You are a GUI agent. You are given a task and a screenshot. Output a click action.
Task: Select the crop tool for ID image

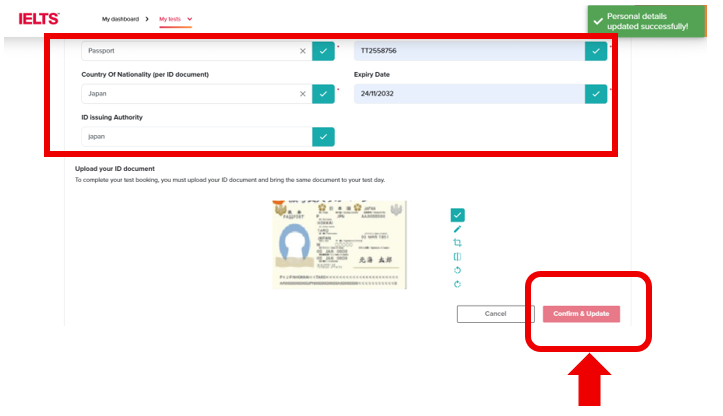click(457, 243)
